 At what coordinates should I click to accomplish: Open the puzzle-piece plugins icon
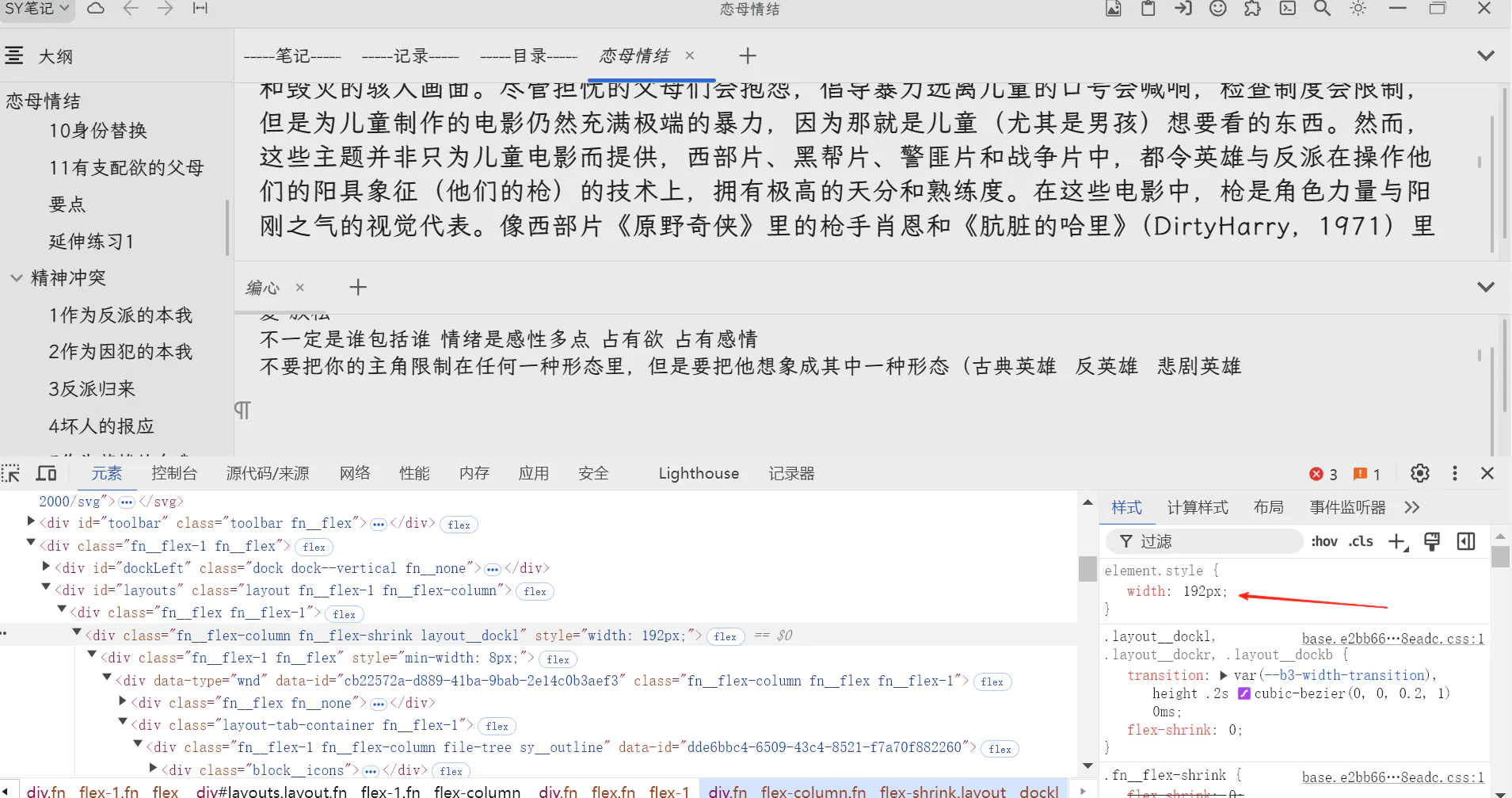1253,9
